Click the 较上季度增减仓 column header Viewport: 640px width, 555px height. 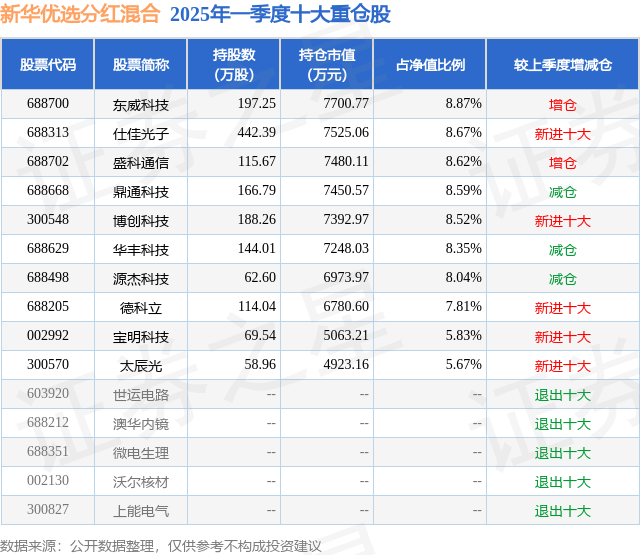pyautogui.click(x=563, y=64)
